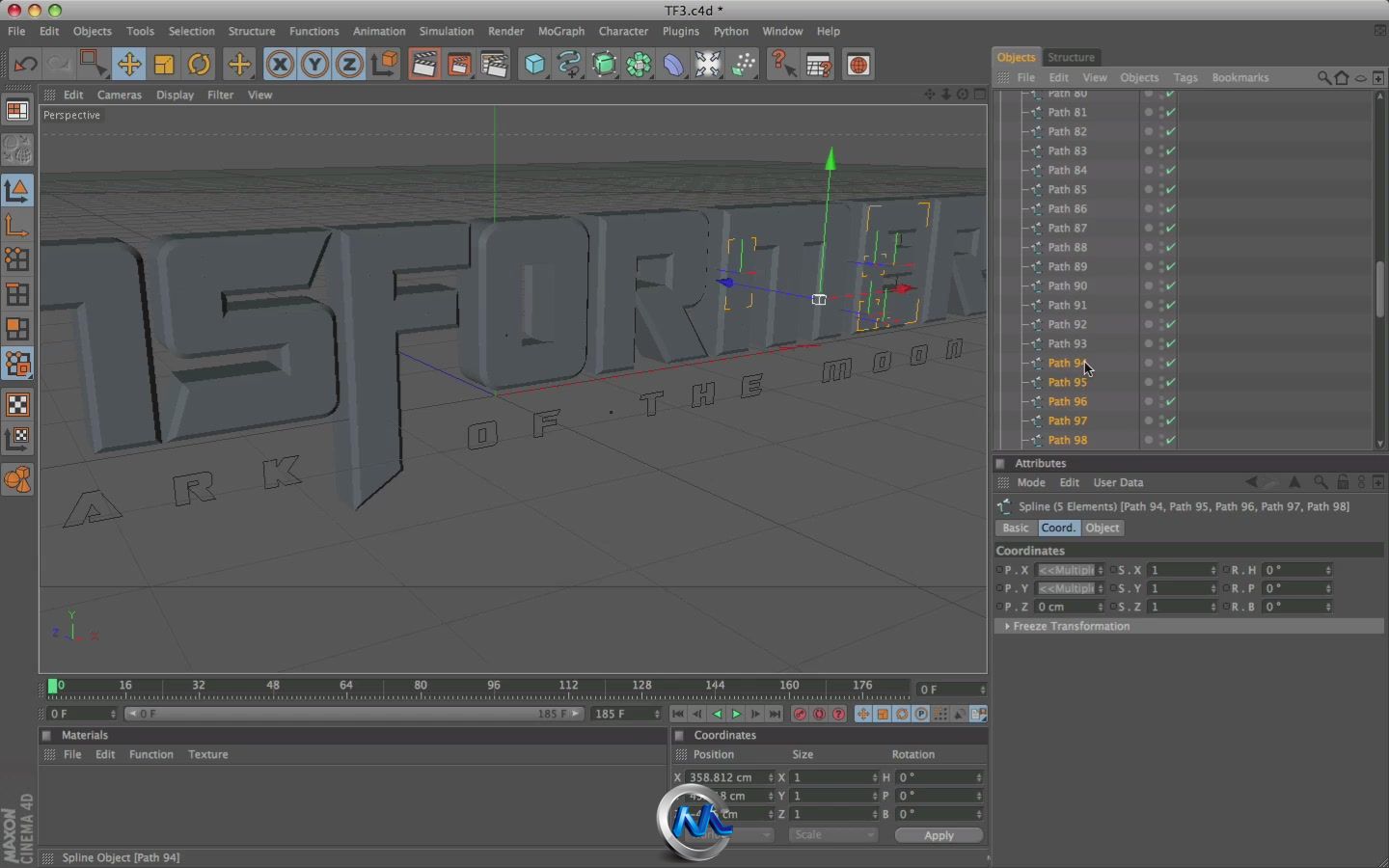Open the viewport Filter menu
Image resolution: width=1389 pixels, height=868 pixels.
[x=220, y=95]
